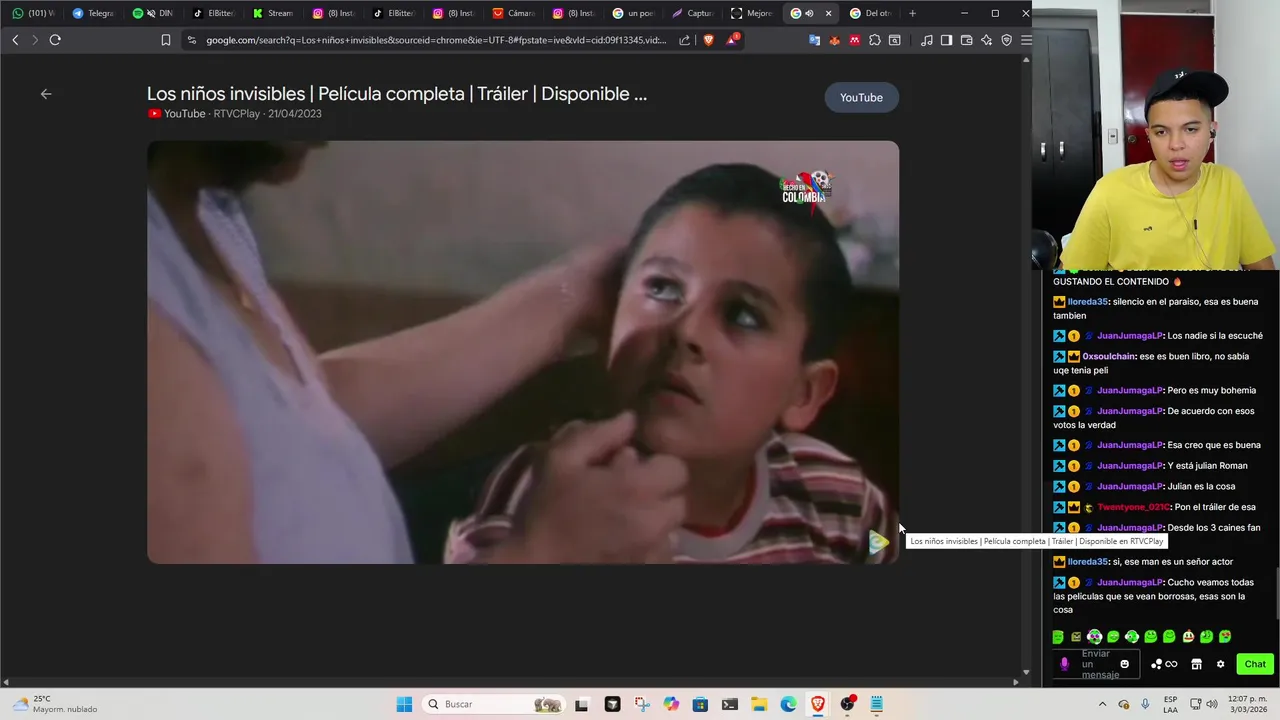
Task: Click the YouTube button beside the title
Action: pyautogui.click(x=861, y=97)
